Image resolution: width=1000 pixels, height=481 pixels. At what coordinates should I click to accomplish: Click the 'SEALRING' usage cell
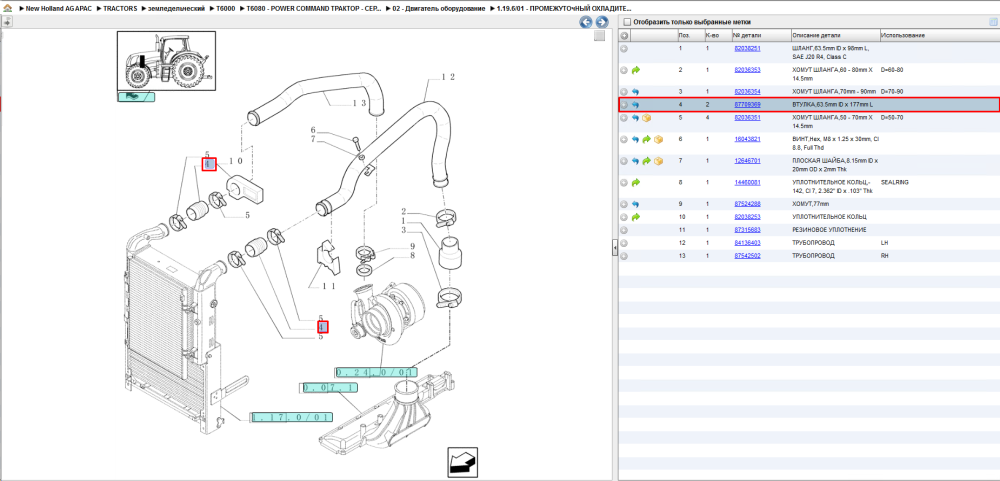tap(895, 182)
